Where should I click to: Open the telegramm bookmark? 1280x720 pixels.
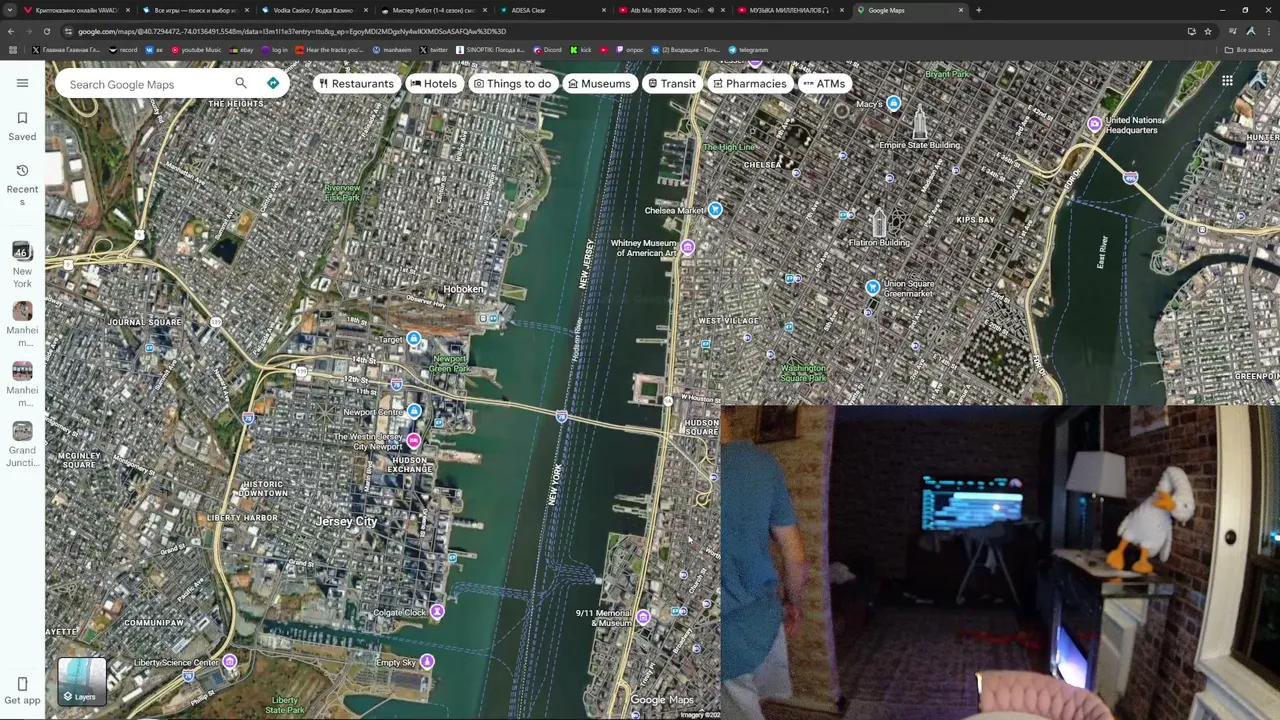[x=749, y=50]
